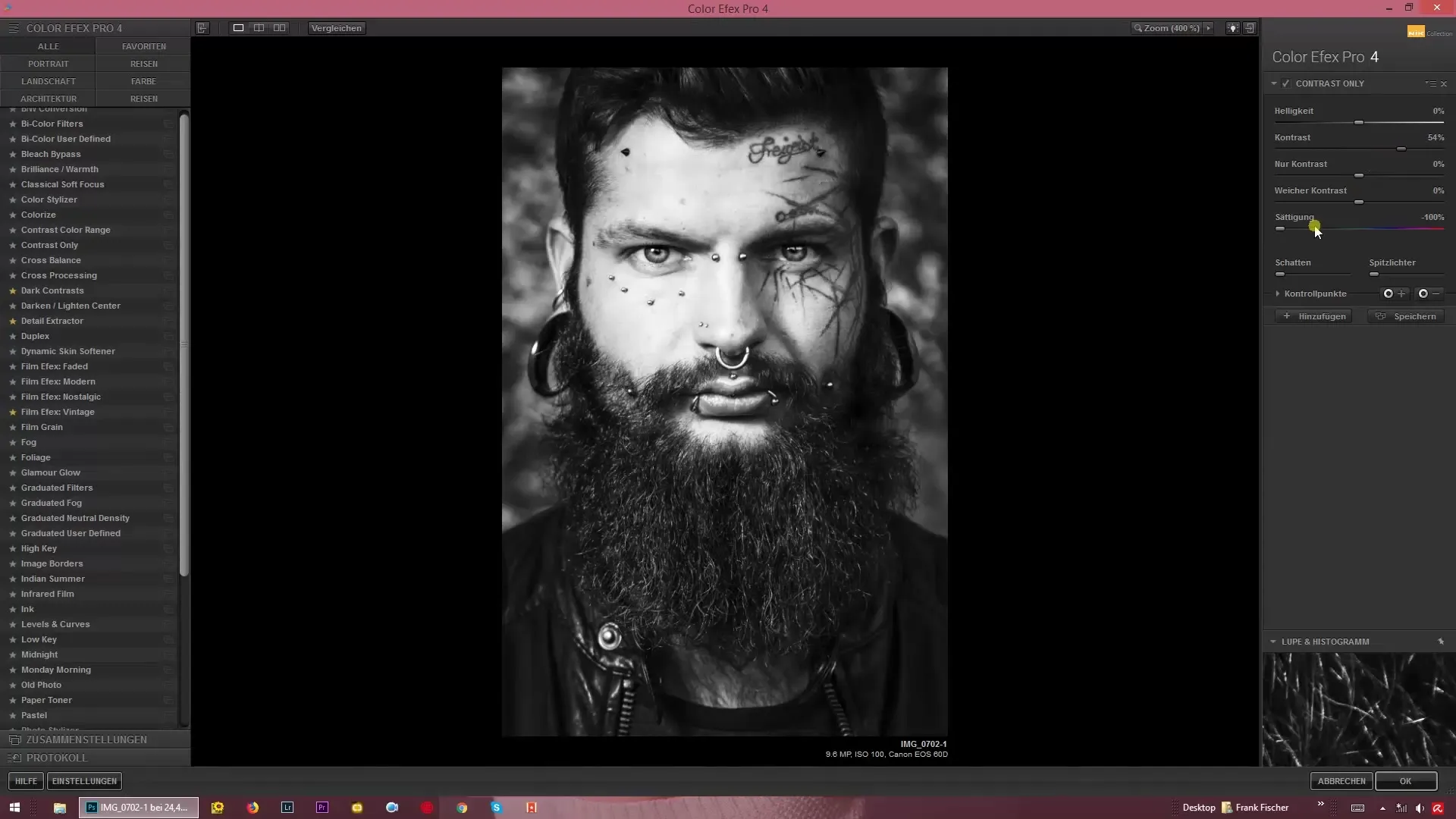This screenshot has width=1456, height=819.
Task: Select the LANDSCHAFT category tab
Action: (x=48, y=81)
